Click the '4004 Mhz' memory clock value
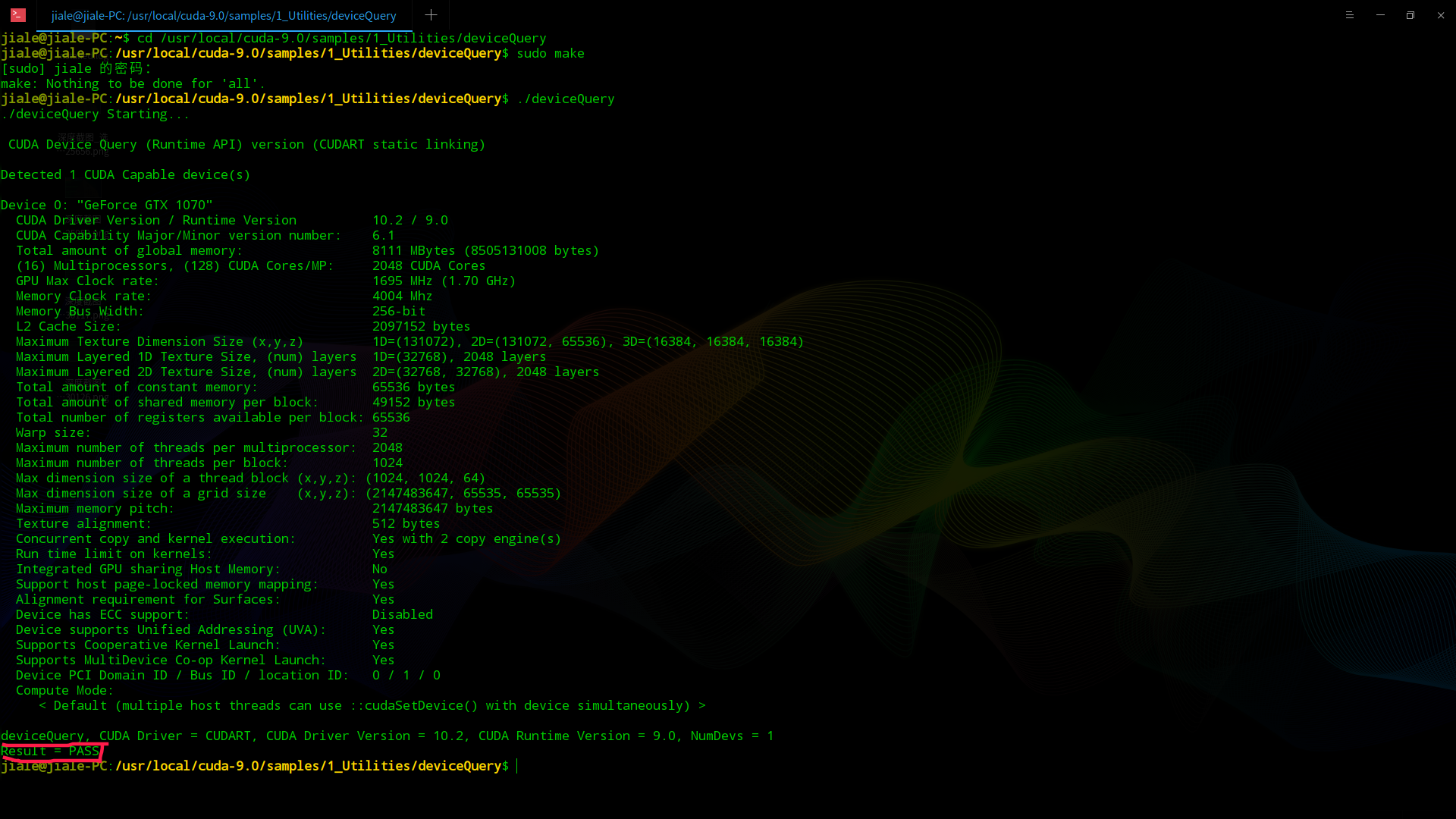Image resolution: width=1456 pixels, height=819 pixels. (403, 296)
